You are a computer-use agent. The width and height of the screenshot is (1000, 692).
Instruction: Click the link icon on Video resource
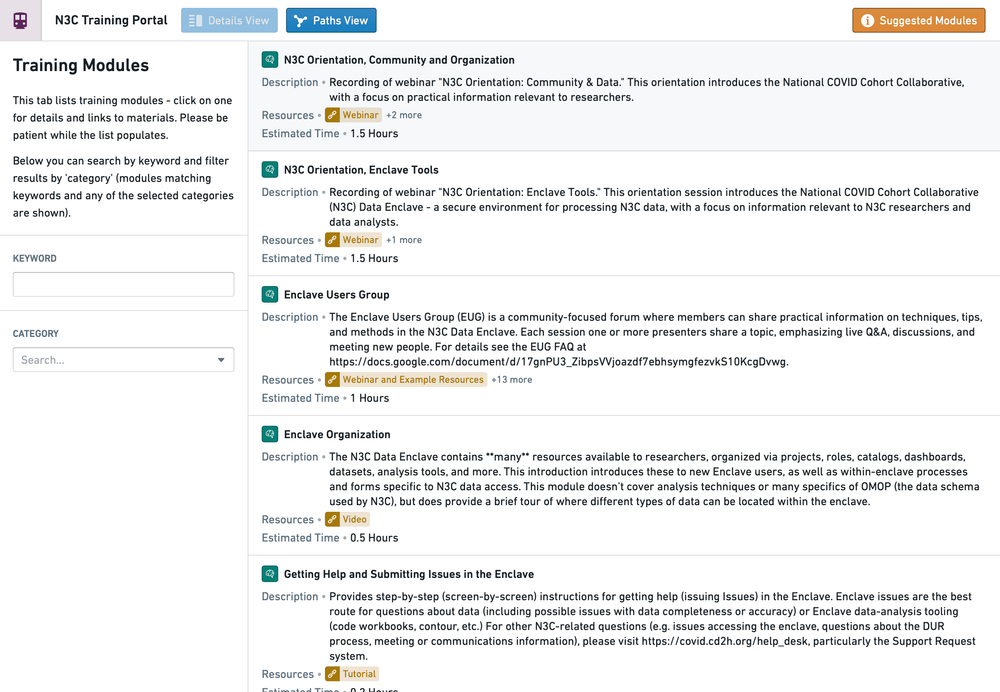[333, 520]
